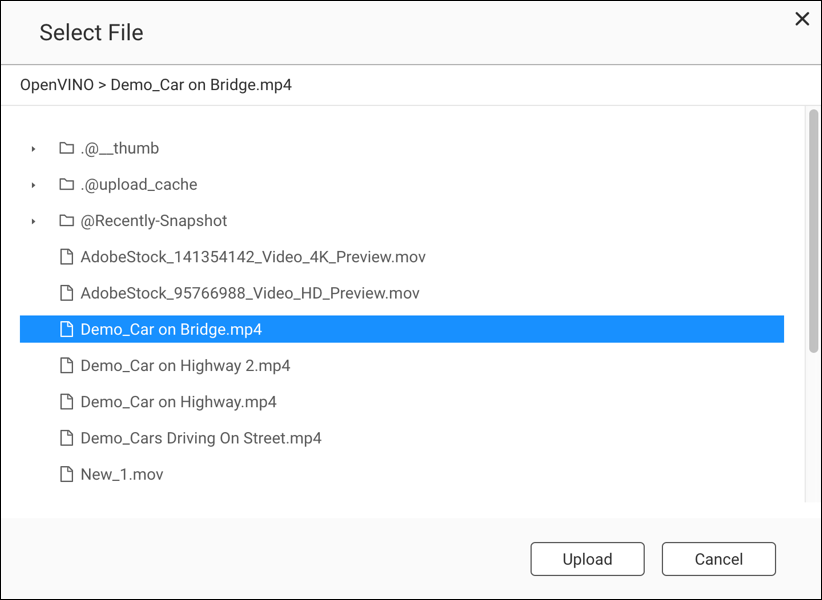Click the folder icon next to .@__thumb
822x600 pixels.
(67, 148)
